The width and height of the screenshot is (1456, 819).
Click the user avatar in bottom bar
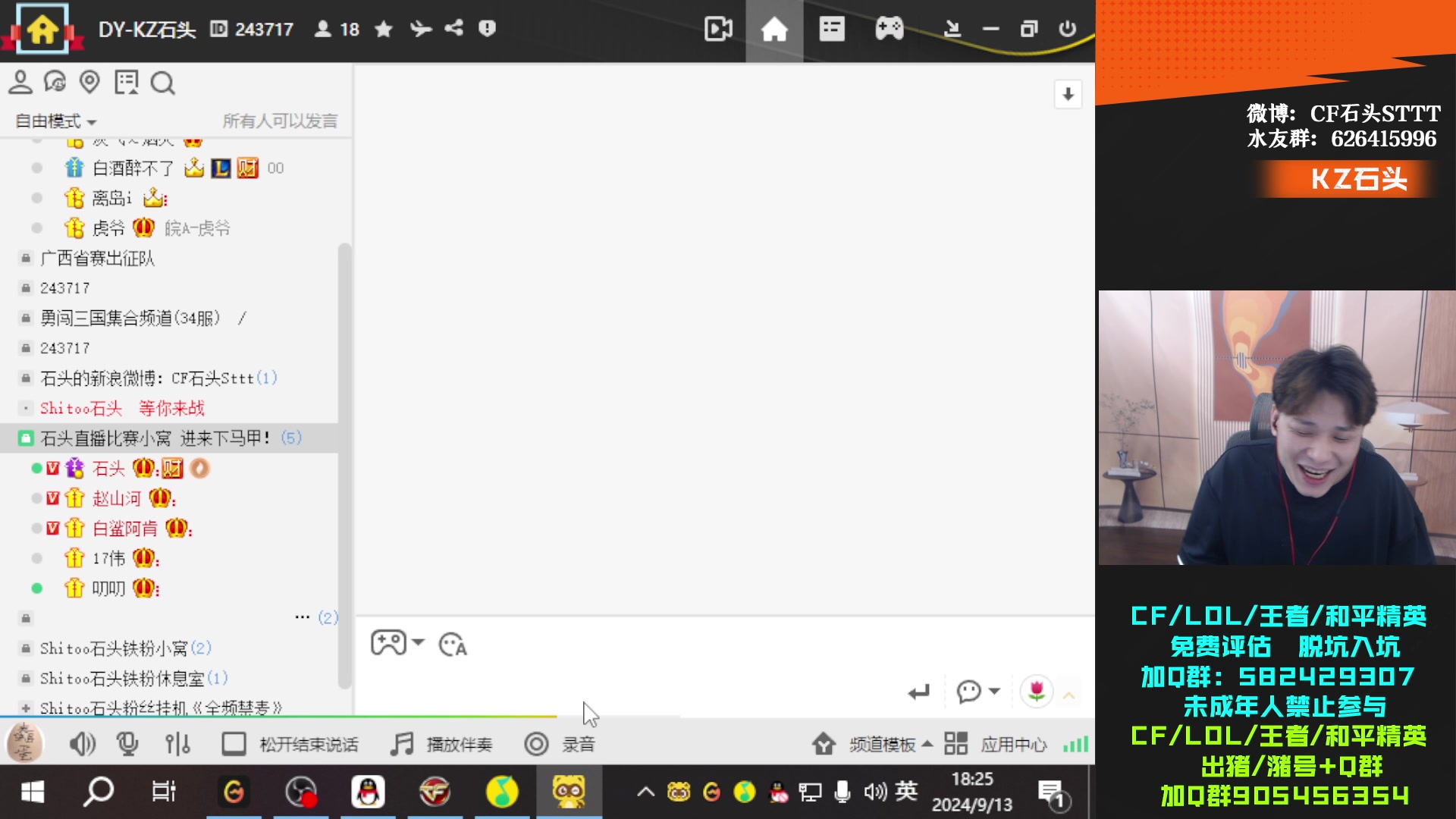pyautogui.click(x=24, y=743)
